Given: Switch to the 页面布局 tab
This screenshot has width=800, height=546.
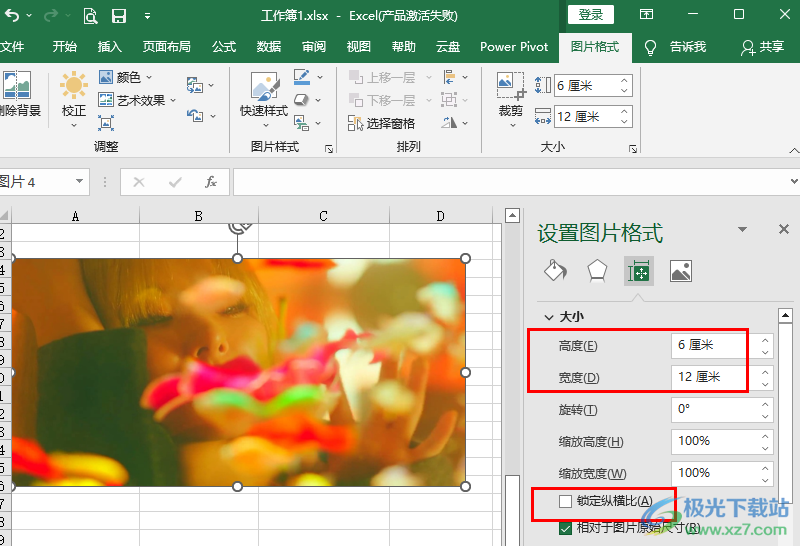Looking at the screenshot, I should coord(167,46).
